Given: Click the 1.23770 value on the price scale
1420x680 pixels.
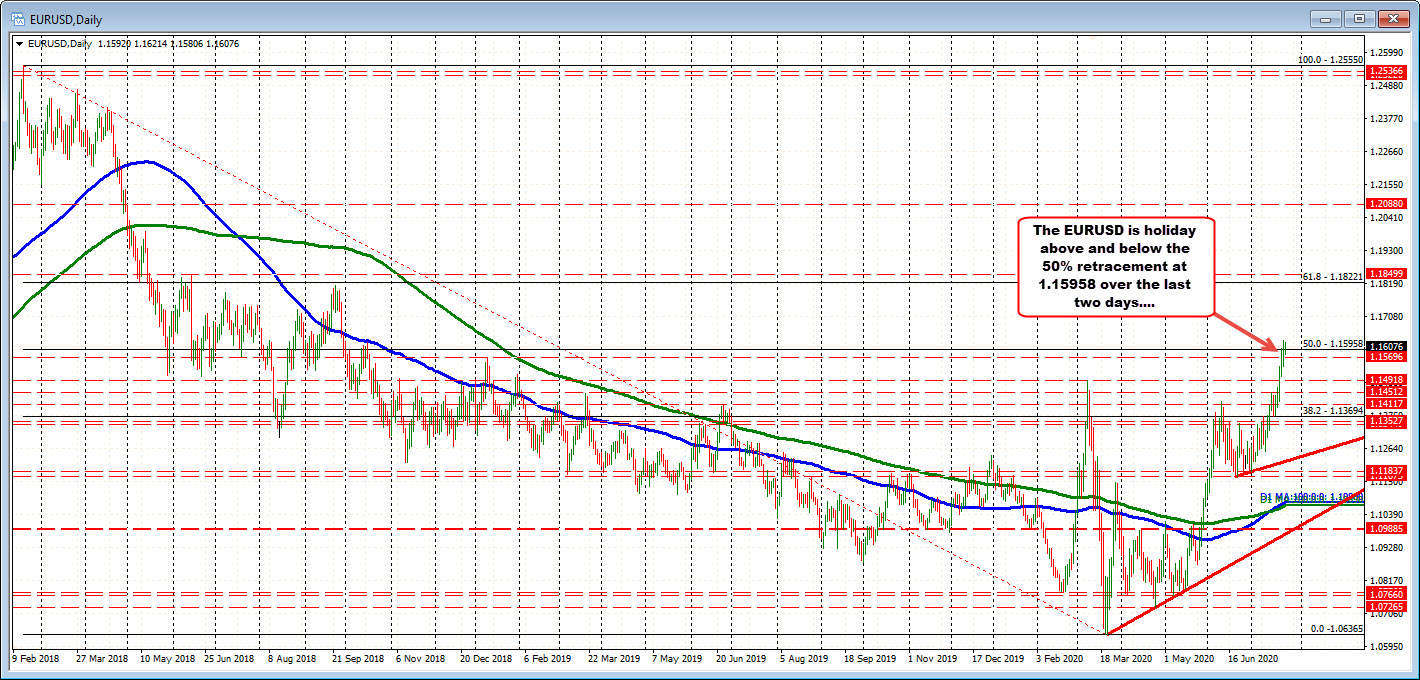Looking at the screenshot, I should coord(1386,119).
